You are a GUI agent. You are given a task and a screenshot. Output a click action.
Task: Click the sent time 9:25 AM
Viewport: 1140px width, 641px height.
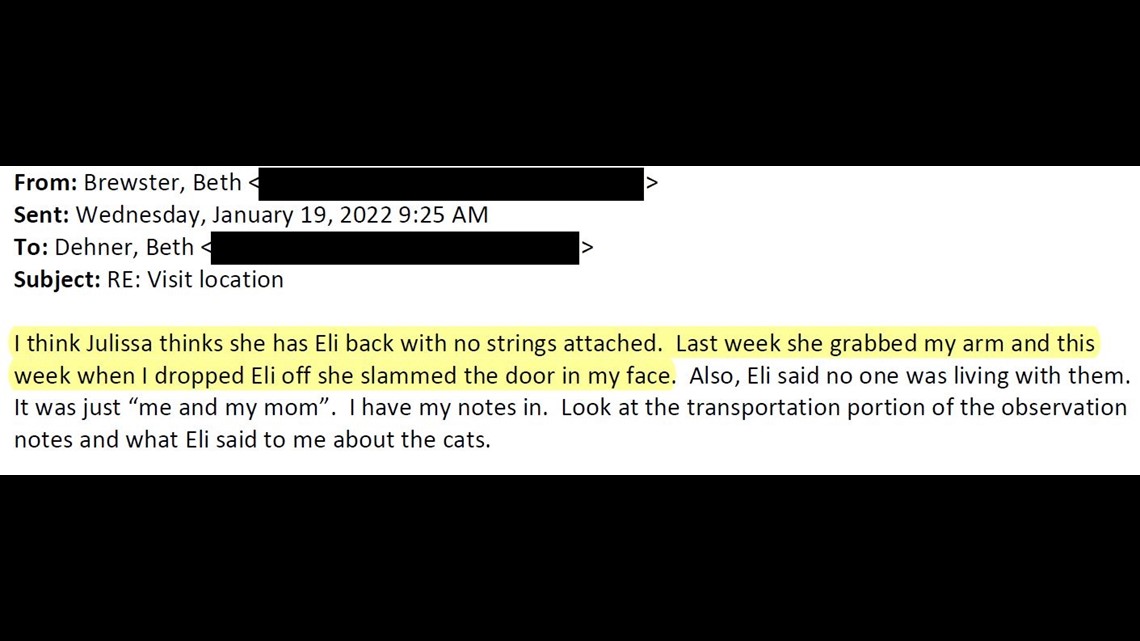point(443,215)
